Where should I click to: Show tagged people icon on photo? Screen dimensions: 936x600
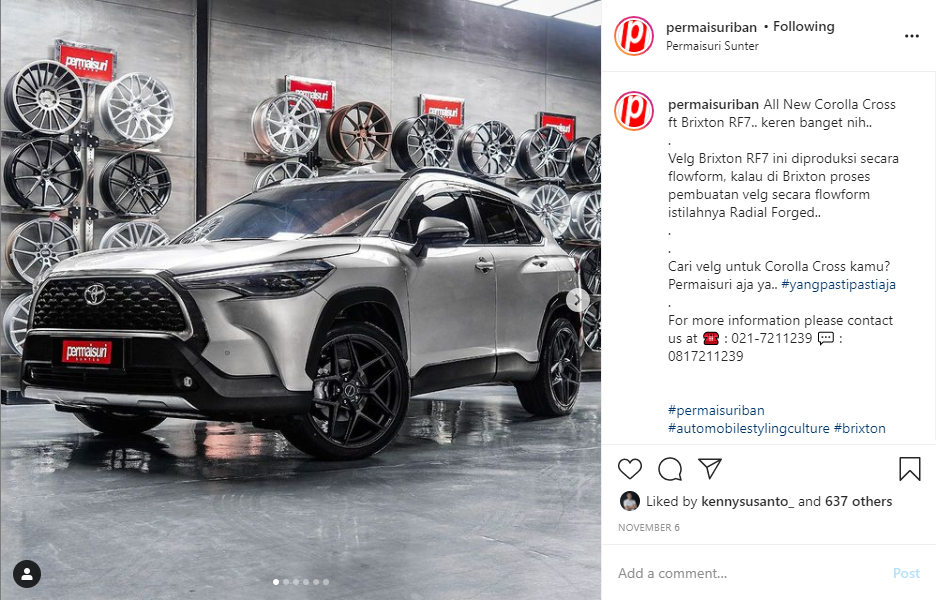[27, 574]
